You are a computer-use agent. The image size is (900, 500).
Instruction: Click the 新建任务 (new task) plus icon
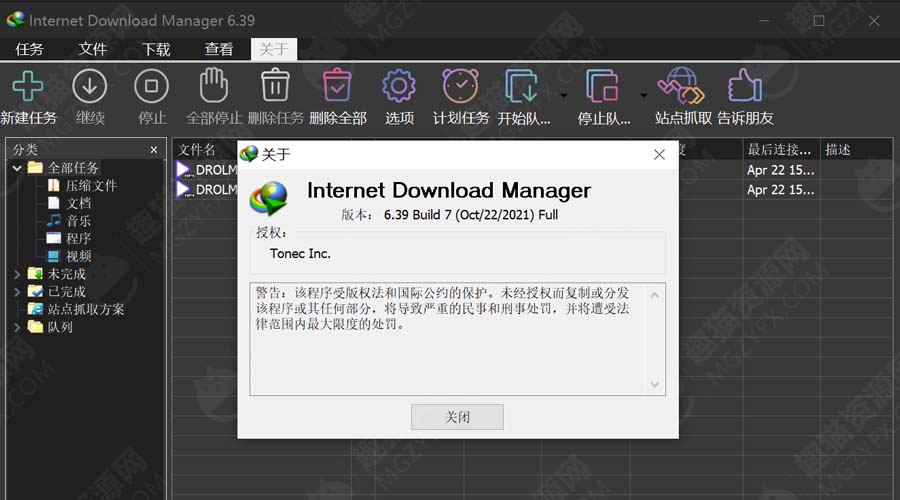point(28,86)
